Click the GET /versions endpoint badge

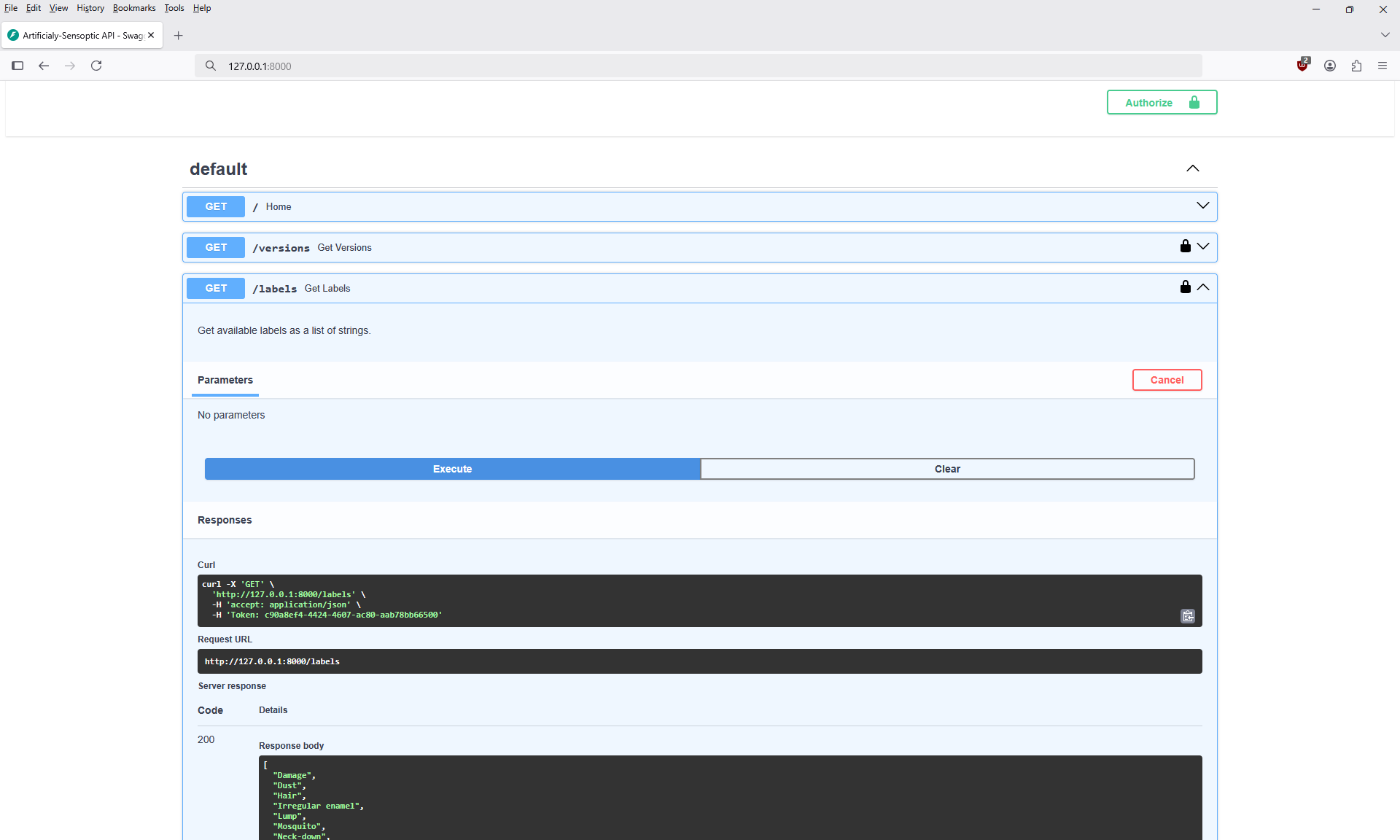tap(216, 247)
